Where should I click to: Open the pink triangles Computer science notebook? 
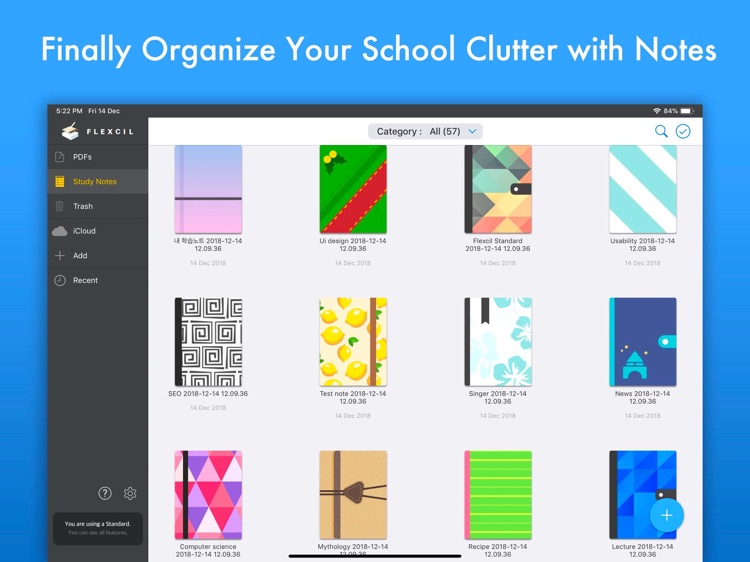[x=208, y=495]
